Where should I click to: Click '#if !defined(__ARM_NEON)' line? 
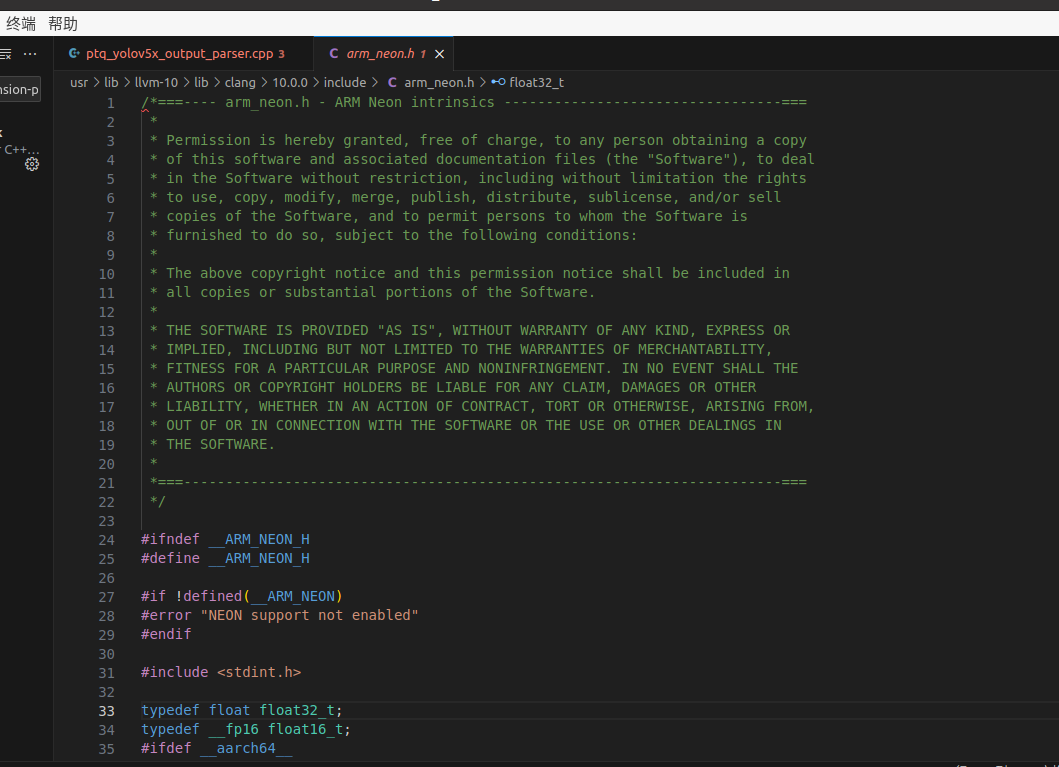point(242,596)
